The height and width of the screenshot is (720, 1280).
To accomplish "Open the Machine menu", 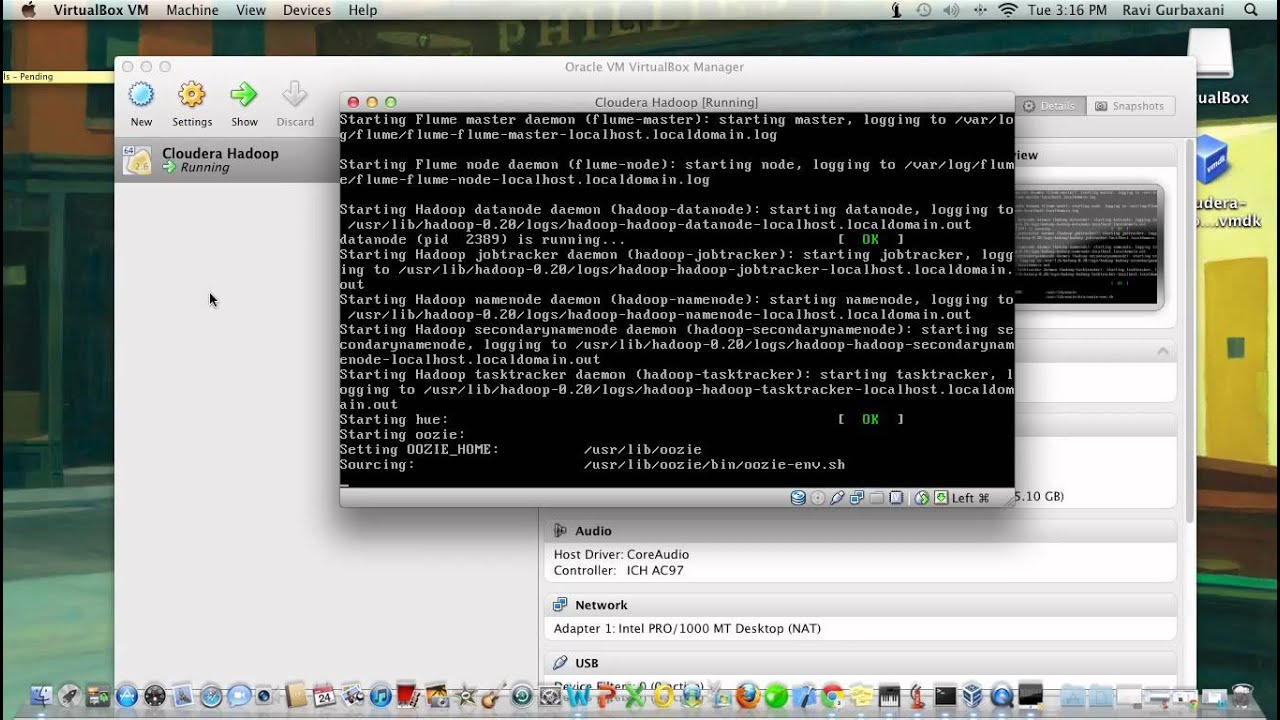I will click(192, 10).
